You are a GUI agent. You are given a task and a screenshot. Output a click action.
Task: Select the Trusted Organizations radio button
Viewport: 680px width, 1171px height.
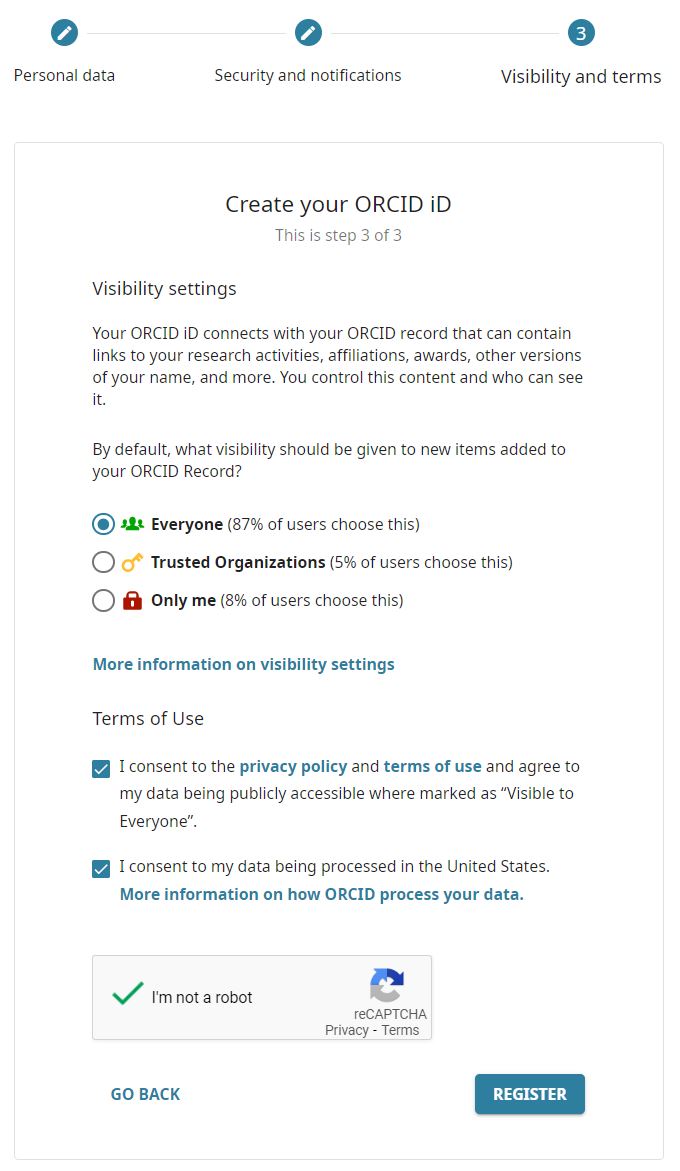coord(103,562)
